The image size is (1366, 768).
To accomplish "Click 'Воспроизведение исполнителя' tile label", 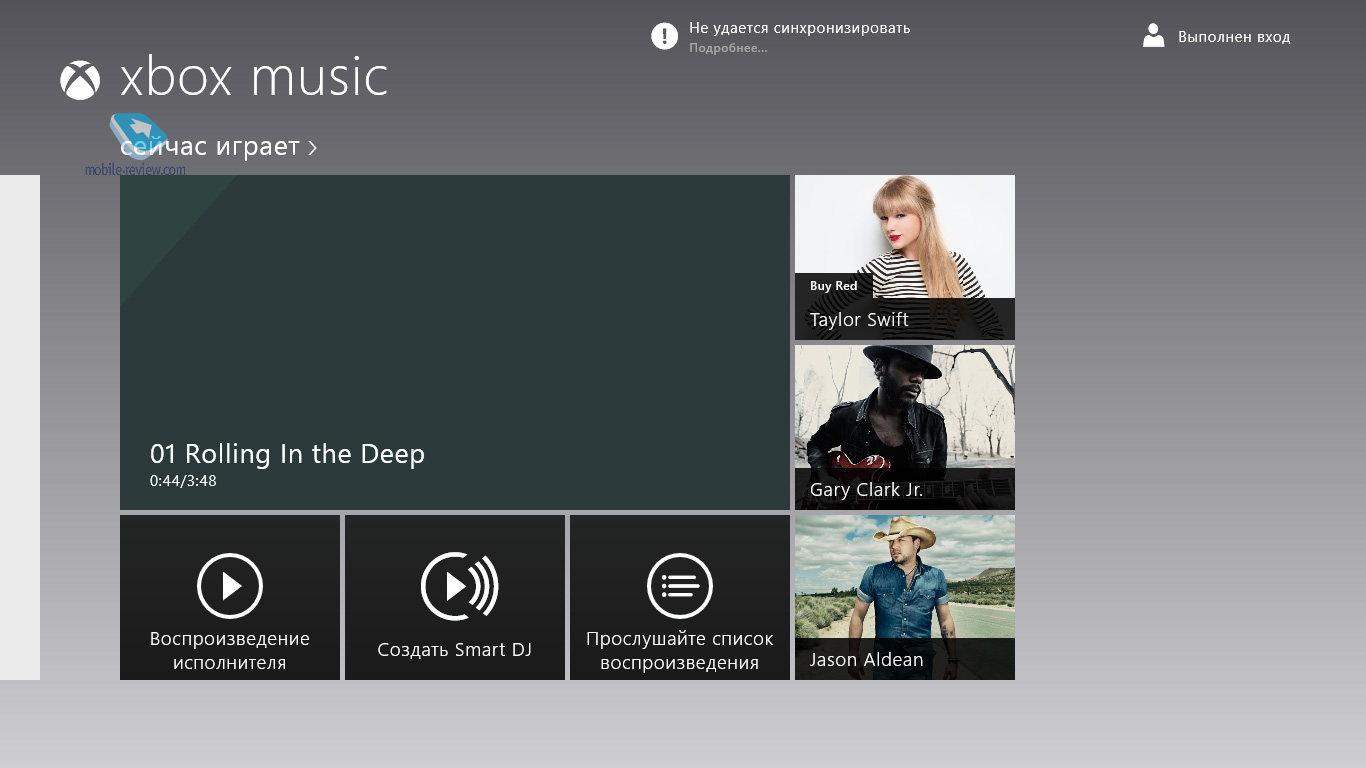I will tap(230, 651).
